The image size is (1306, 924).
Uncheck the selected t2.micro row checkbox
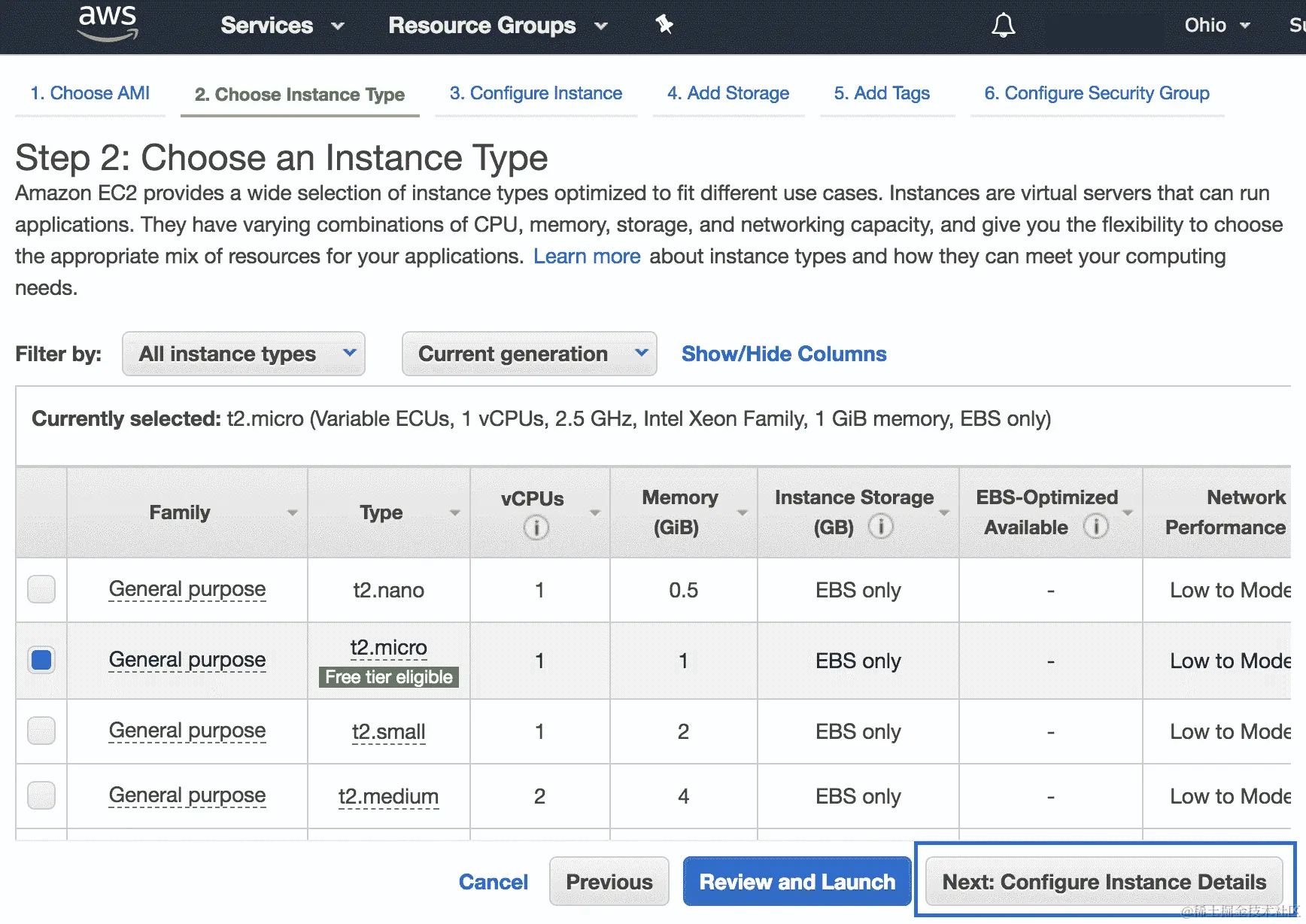click(x=41, y=660)
